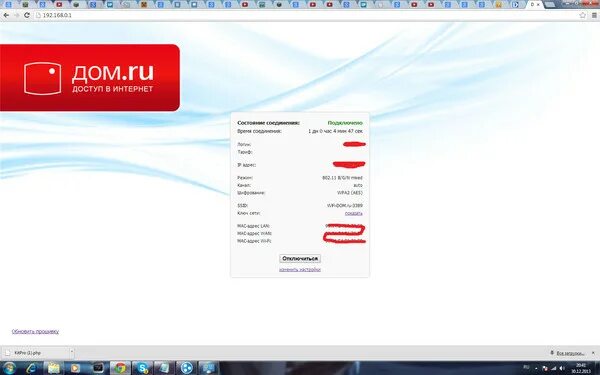
Task: Reload the 192.168.0.1 page
Action: click(x=26, y=15)
